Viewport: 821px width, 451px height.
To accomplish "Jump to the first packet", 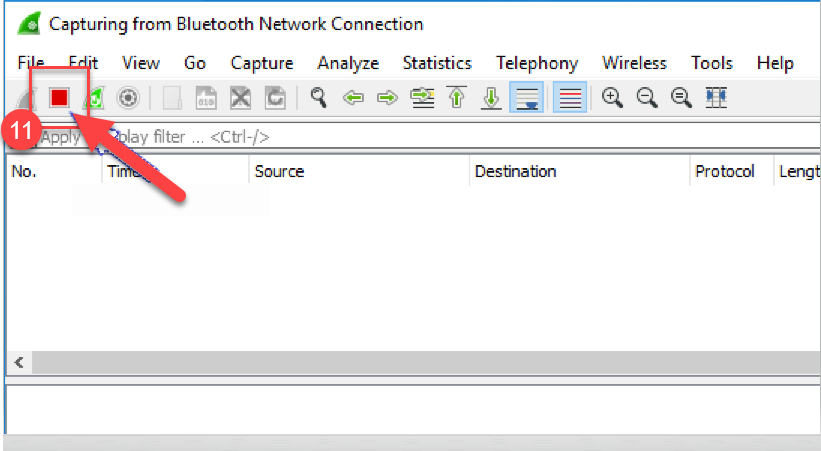I will (x=457, y=97).
